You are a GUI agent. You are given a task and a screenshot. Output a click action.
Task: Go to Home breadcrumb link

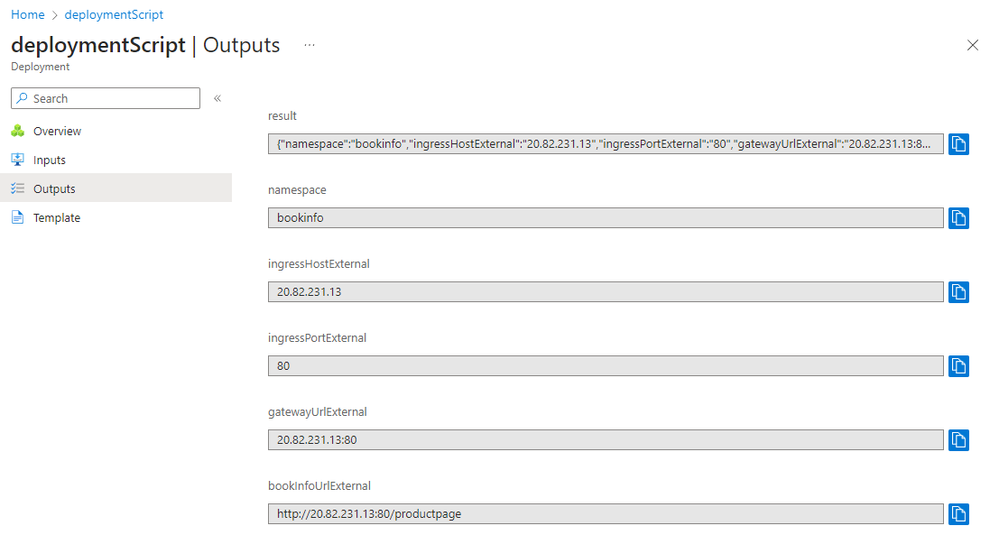(27, 15)
